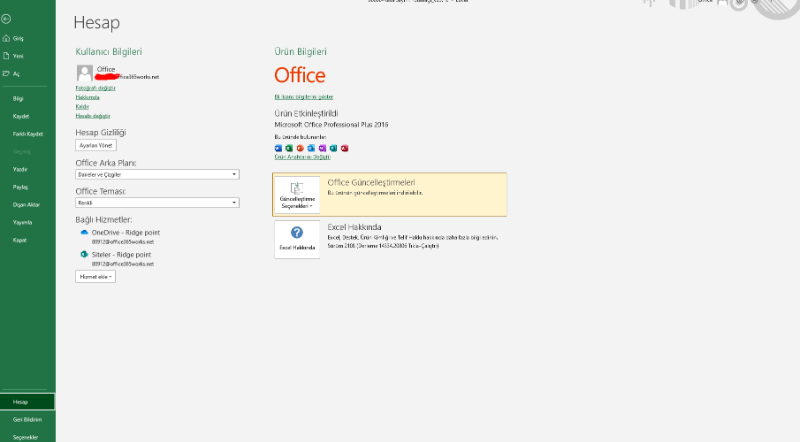
Task: Open the Office Arka Planı dropdown
Action: pos(157,175)
